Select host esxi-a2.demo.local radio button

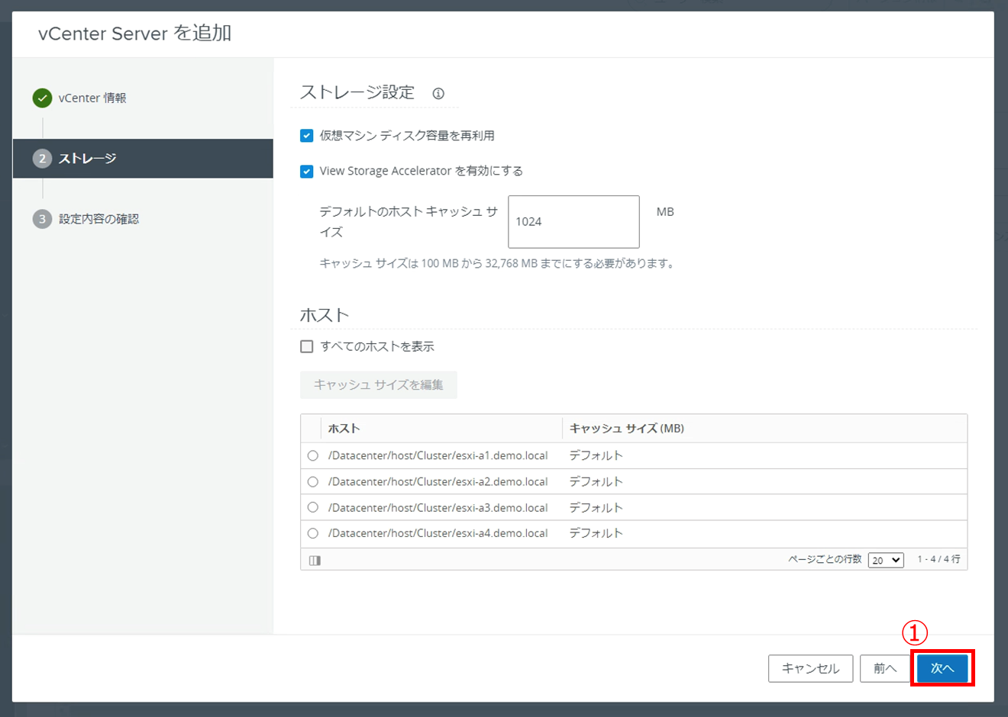click(313, 481)
